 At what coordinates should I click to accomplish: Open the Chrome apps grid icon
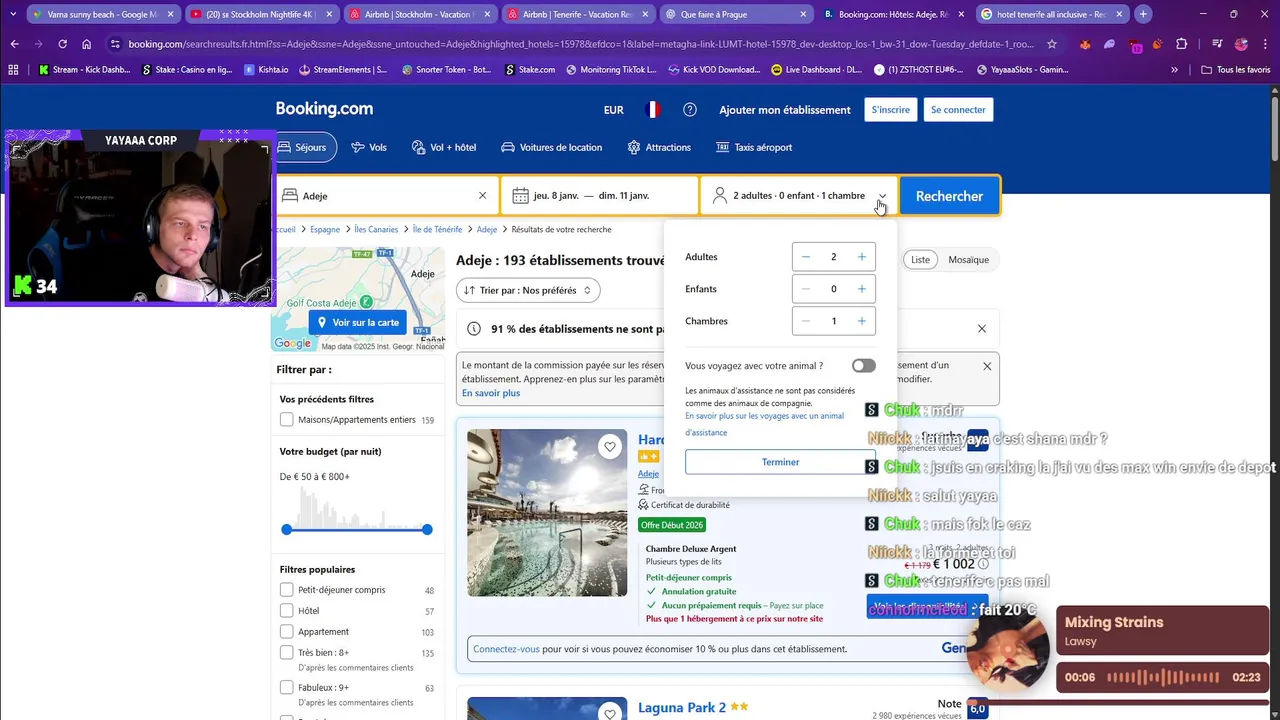click(13, 70)
